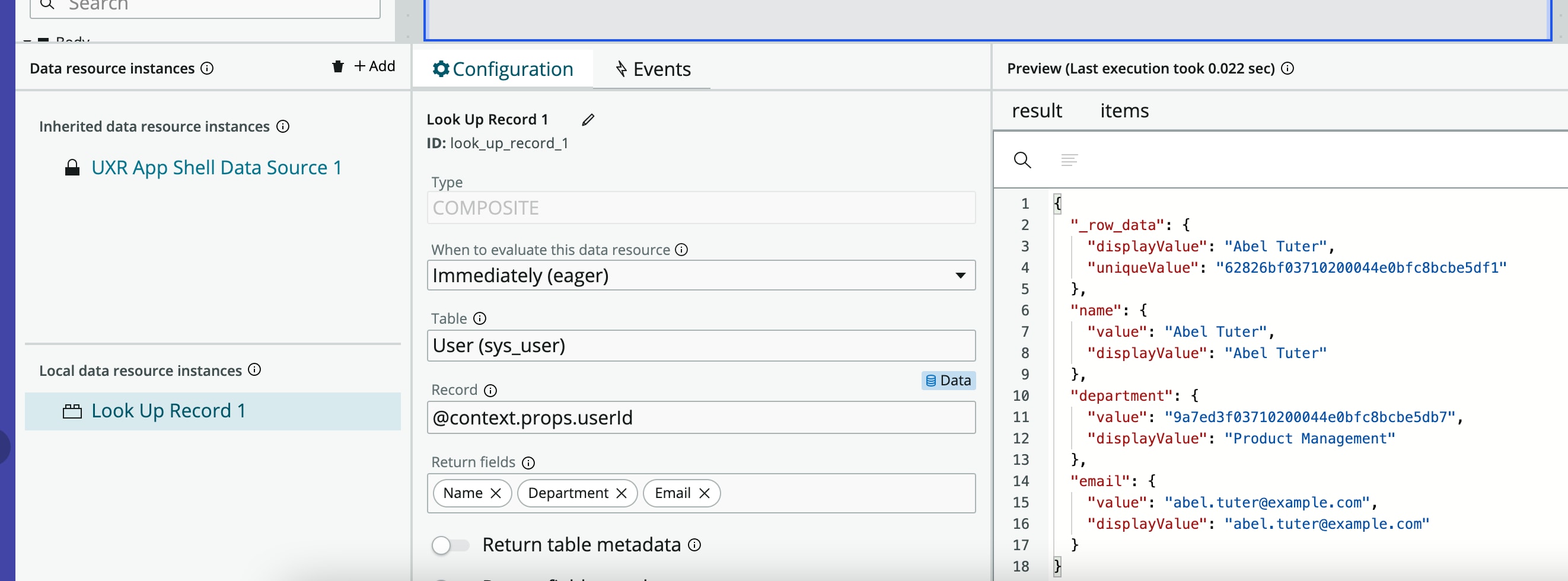Click info icon next to Preview header
Image resolution: width=1568 pixels, height=581 pixels.
1287,68
